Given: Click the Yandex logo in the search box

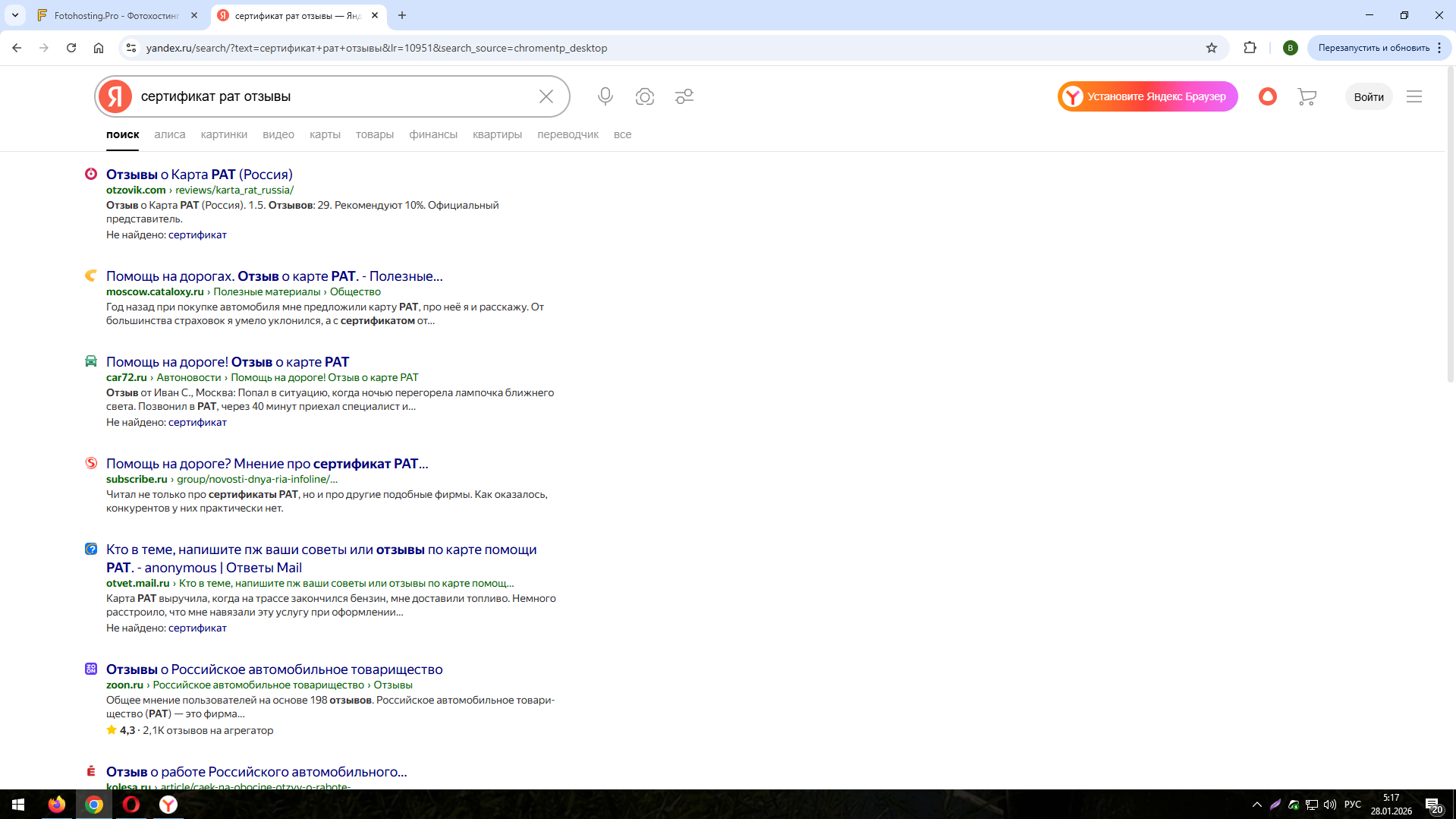Looking at the screenshot, I should coord(115,96).
